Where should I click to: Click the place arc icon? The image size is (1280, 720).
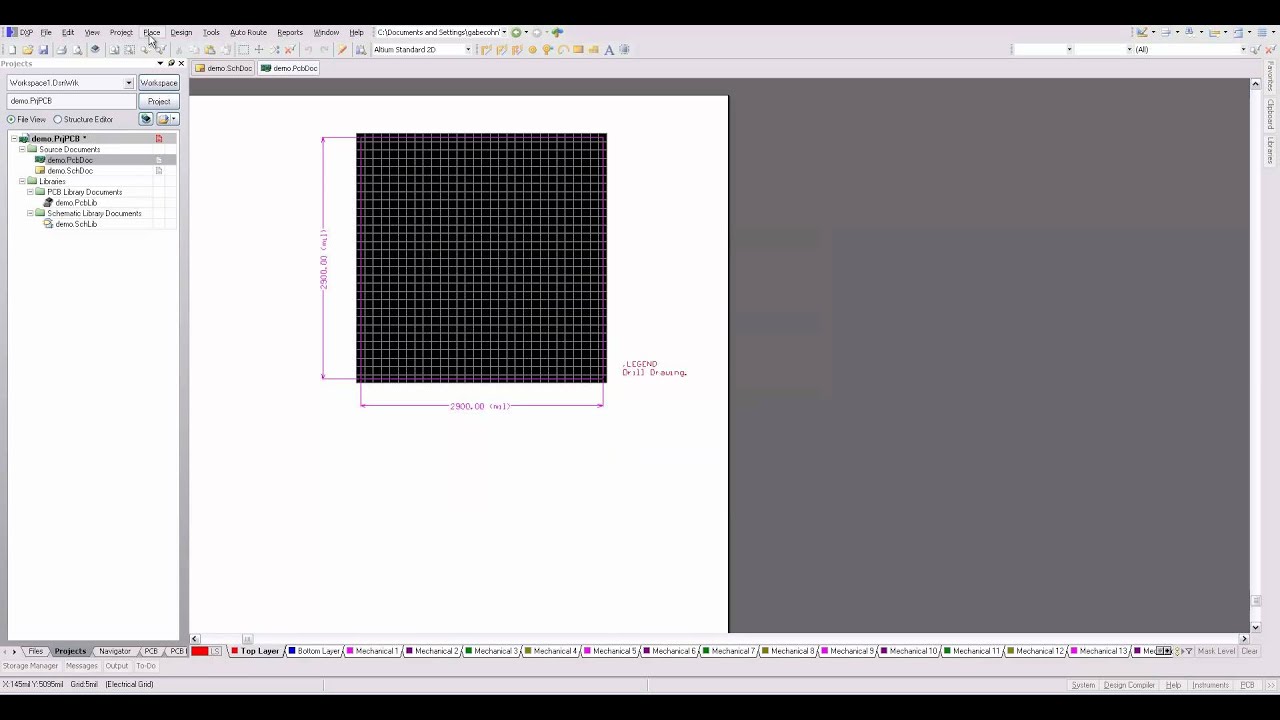pos(563,49)
